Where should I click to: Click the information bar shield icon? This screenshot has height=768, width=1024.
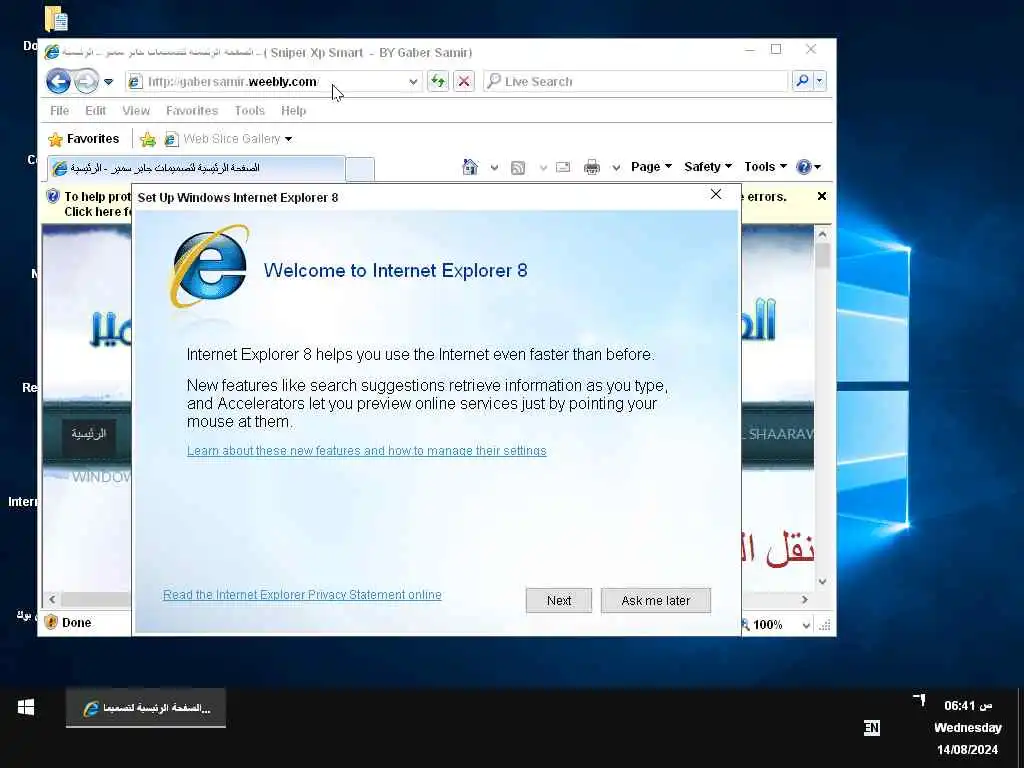point(53,196)
